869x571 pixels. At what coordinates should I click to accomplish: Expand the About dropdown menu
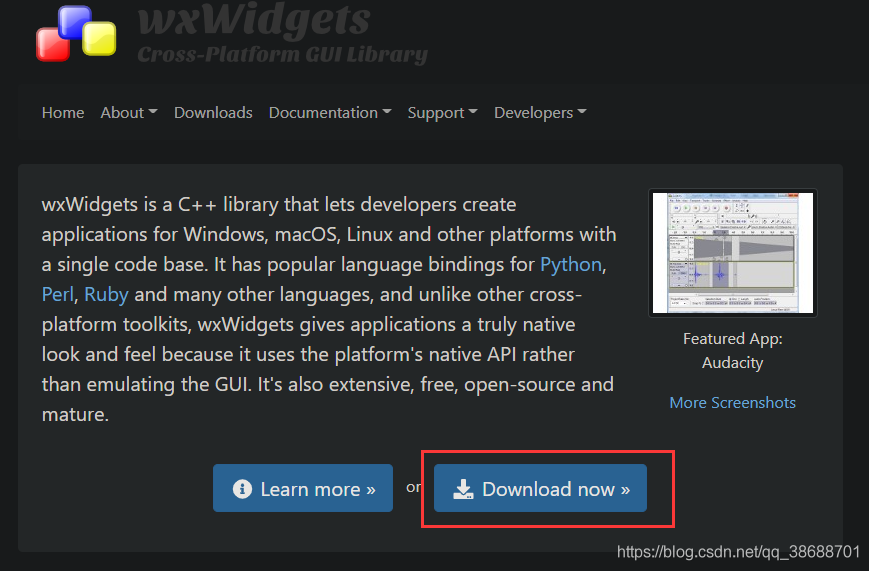point(129,113)
